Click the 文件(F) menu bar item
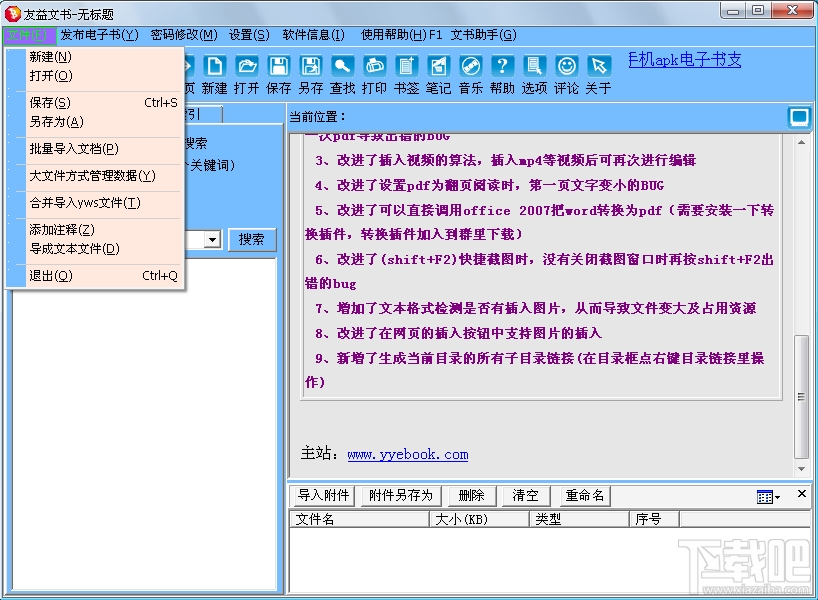This screenshot has width=818, height=600. point(29,35)
